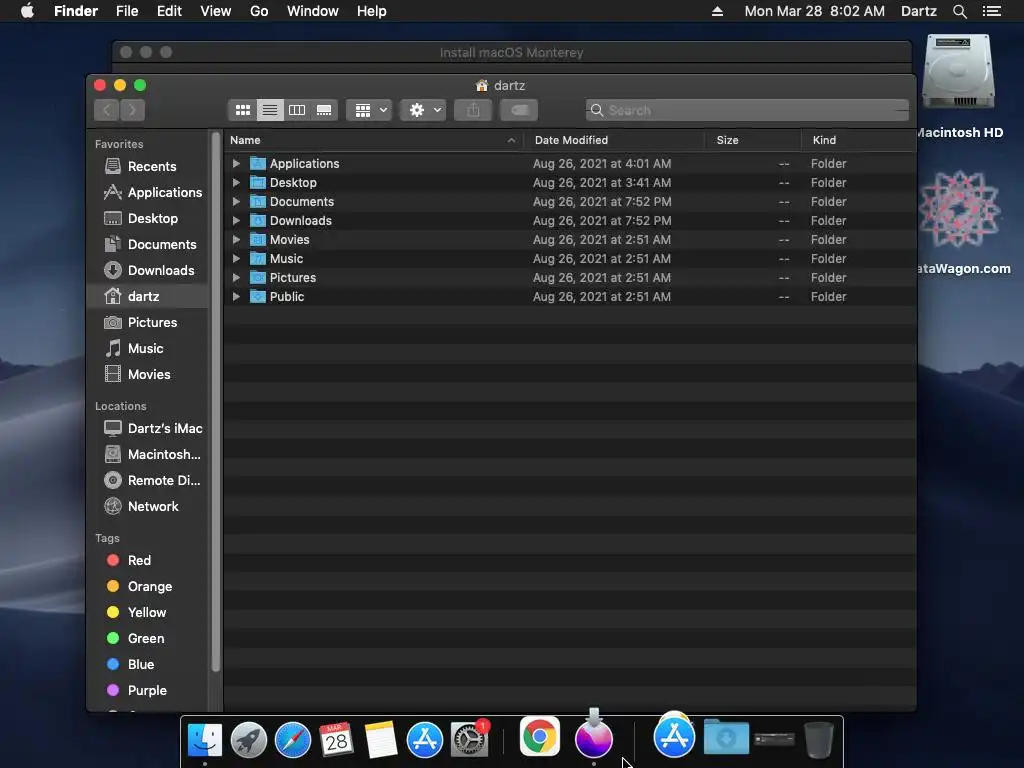
Task: Open Notification Center in the menu bar
Action: 992,11
